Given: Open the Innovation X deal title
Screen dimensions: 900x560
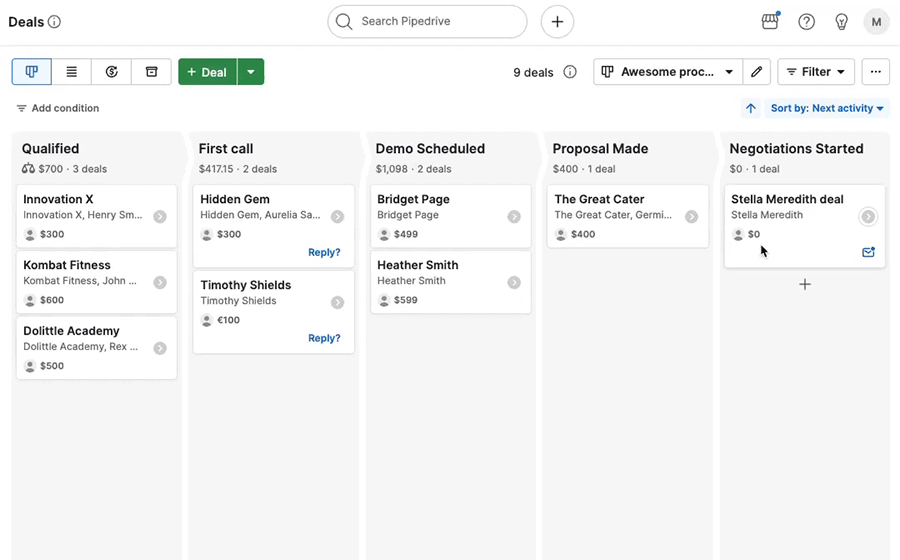Looking at the screenshot, I should 58,199.
